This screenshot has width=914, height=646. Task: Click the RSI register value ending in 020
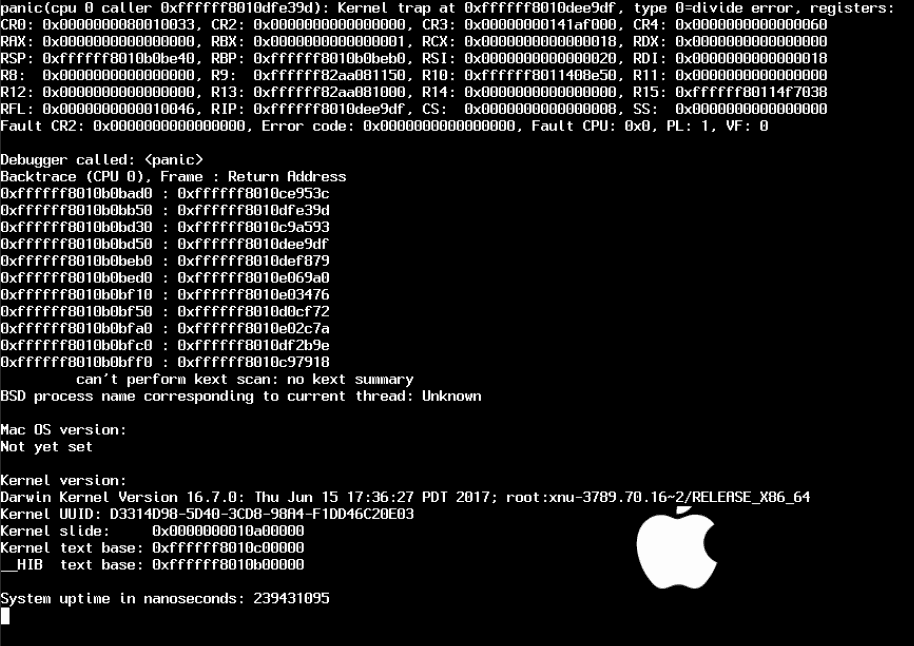540,59
